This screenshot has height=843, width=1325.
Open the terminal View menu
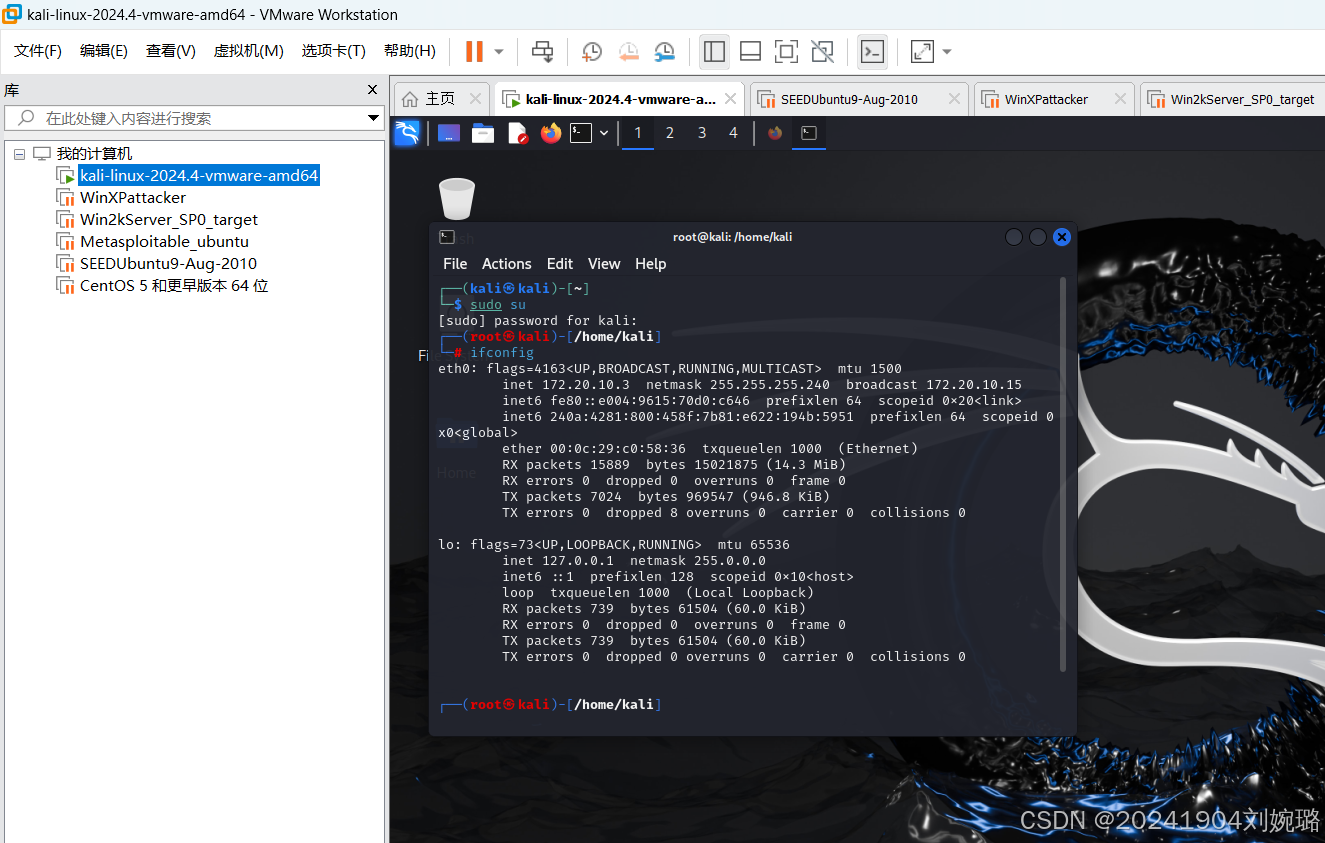point(604,264)
